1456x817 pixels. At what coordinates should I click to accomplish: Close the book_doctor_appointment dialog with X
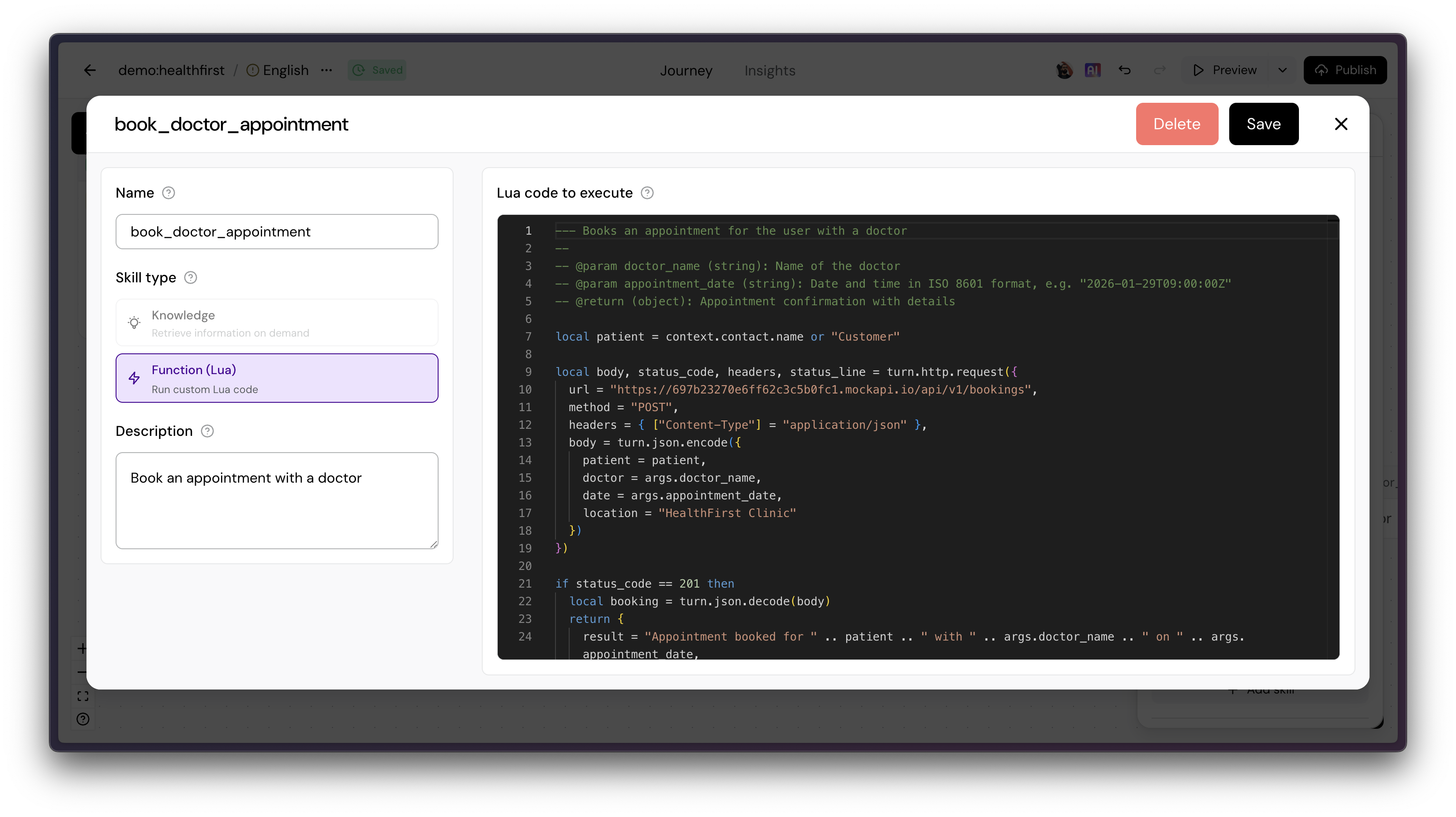tap(1341, 124)
